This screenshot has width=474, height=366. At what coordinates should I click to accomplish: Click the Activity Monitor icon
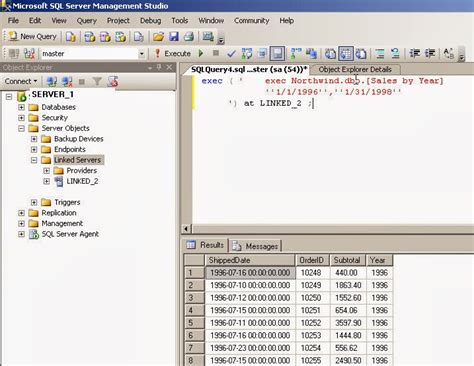208,37
